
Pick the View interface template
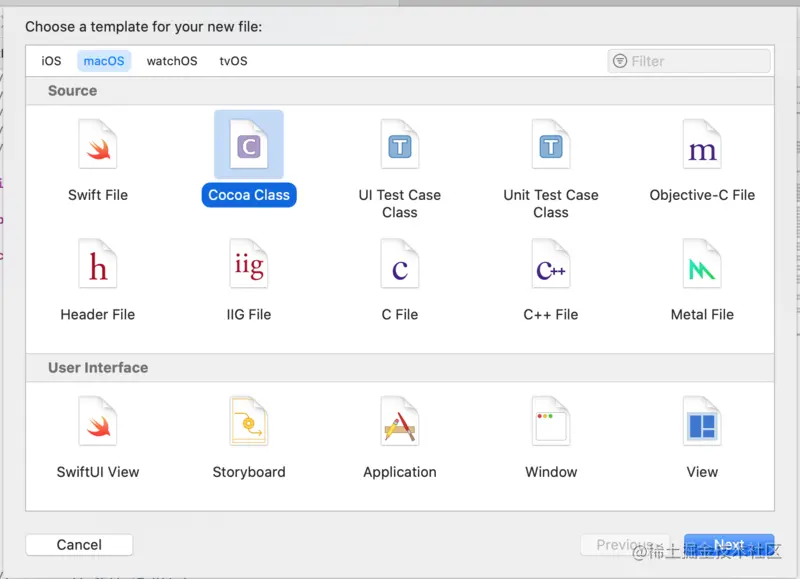pos(702,424)
